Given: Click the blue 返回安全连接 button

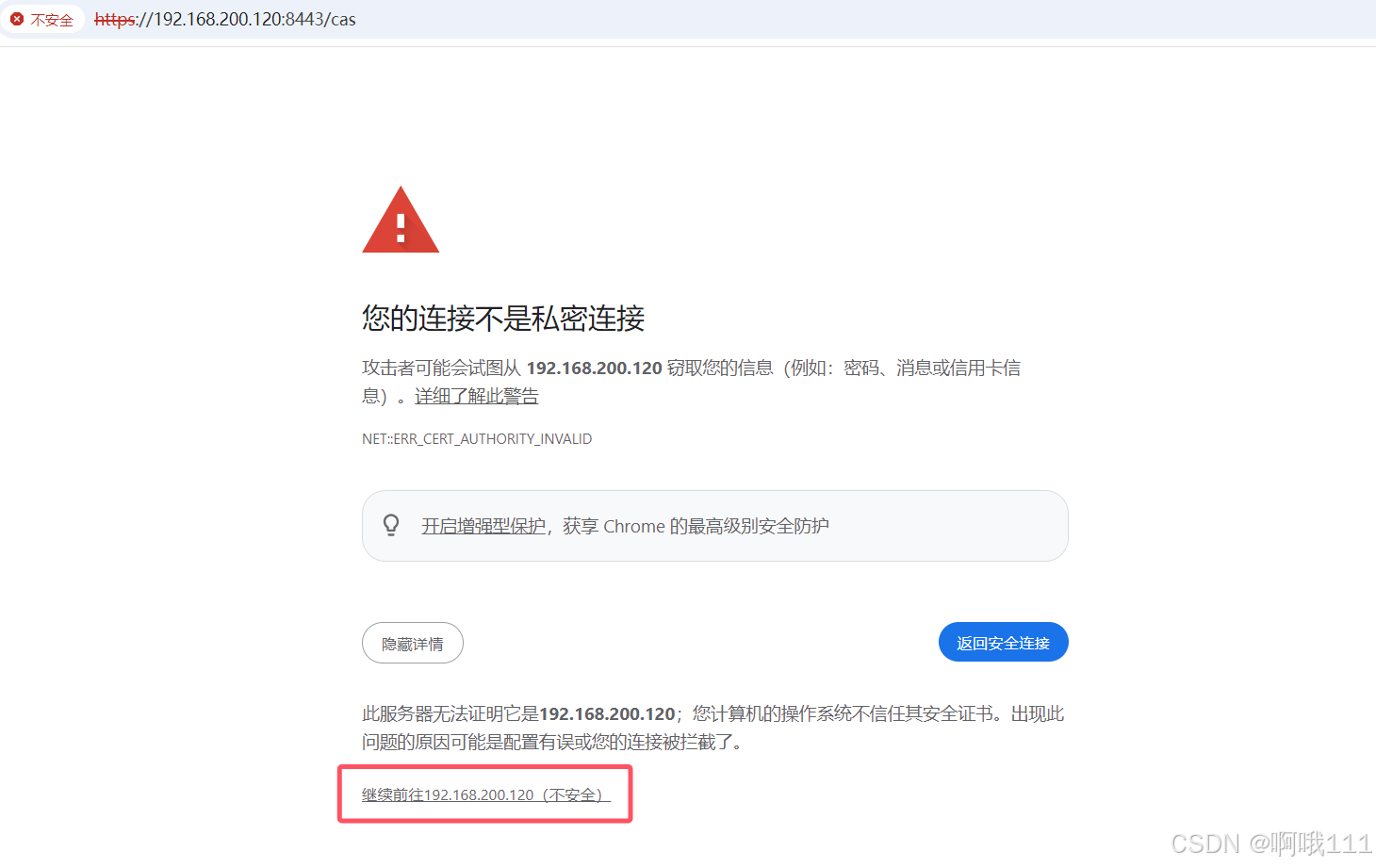Looking at the screenshot, I should [x=1003, y=643].
